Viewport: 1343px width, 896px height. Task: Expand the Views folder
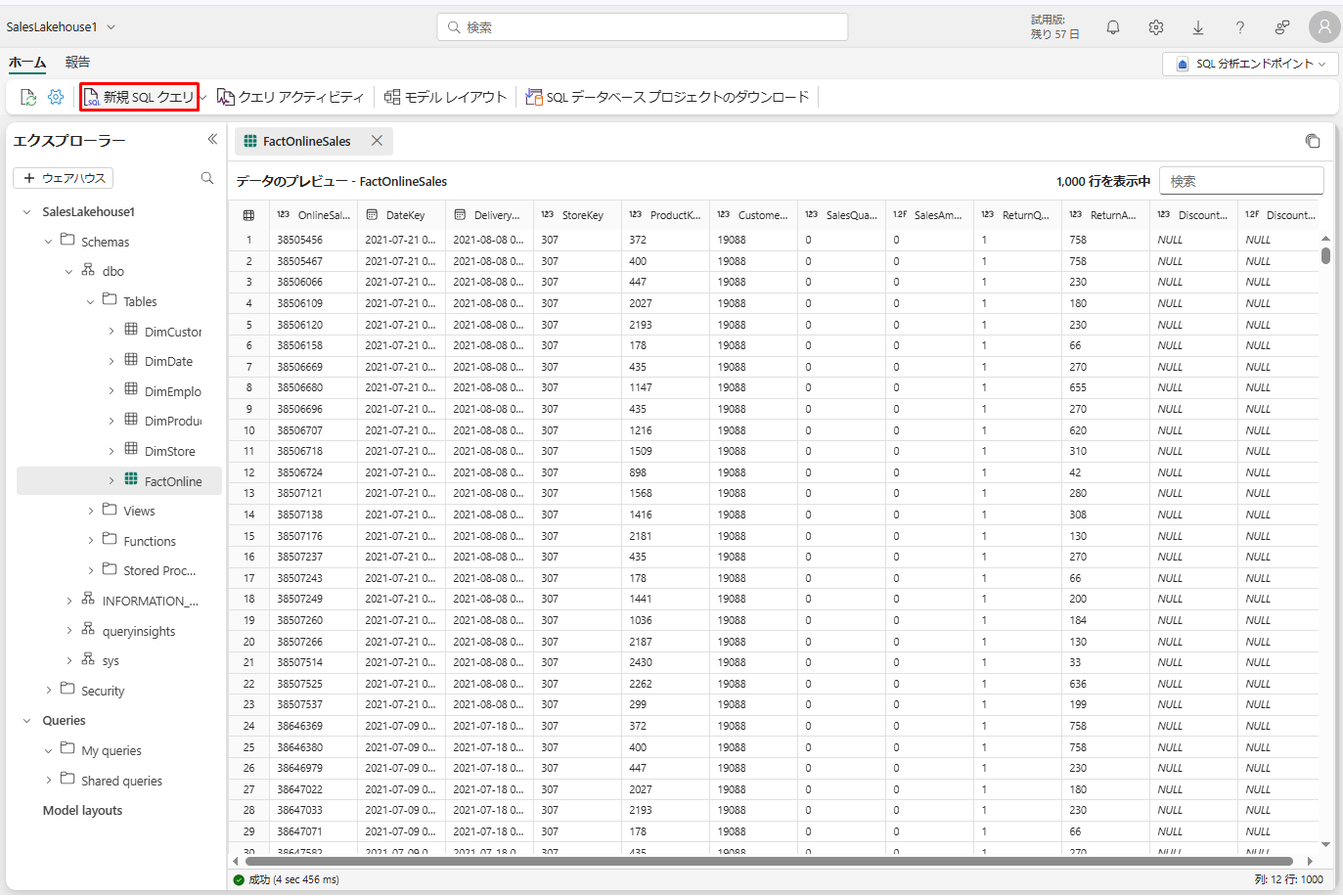pyautogui.click(x=91, y=511)
